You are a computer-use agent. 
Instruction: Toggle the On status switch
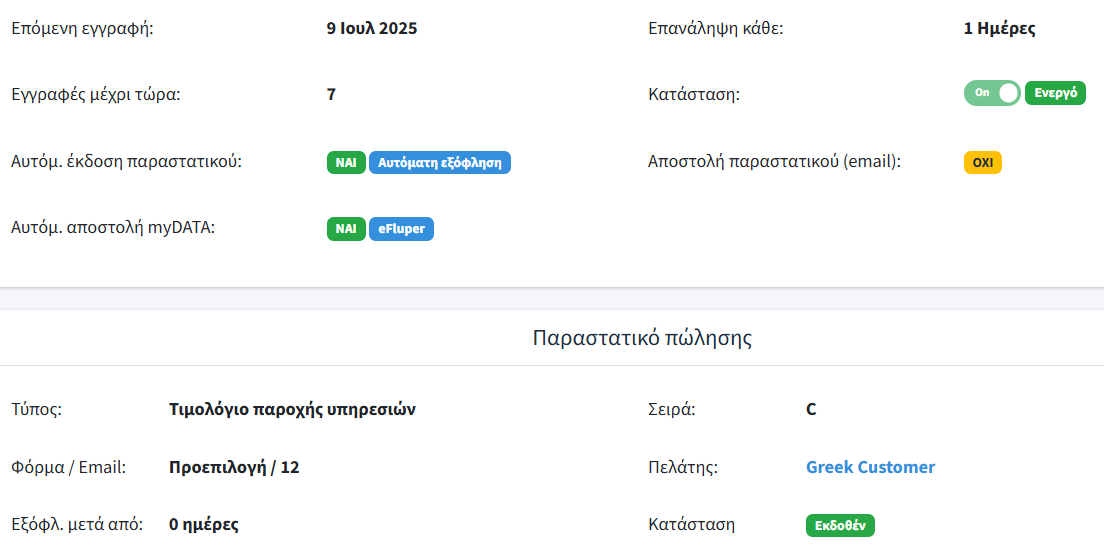click(x=992, y=93)
